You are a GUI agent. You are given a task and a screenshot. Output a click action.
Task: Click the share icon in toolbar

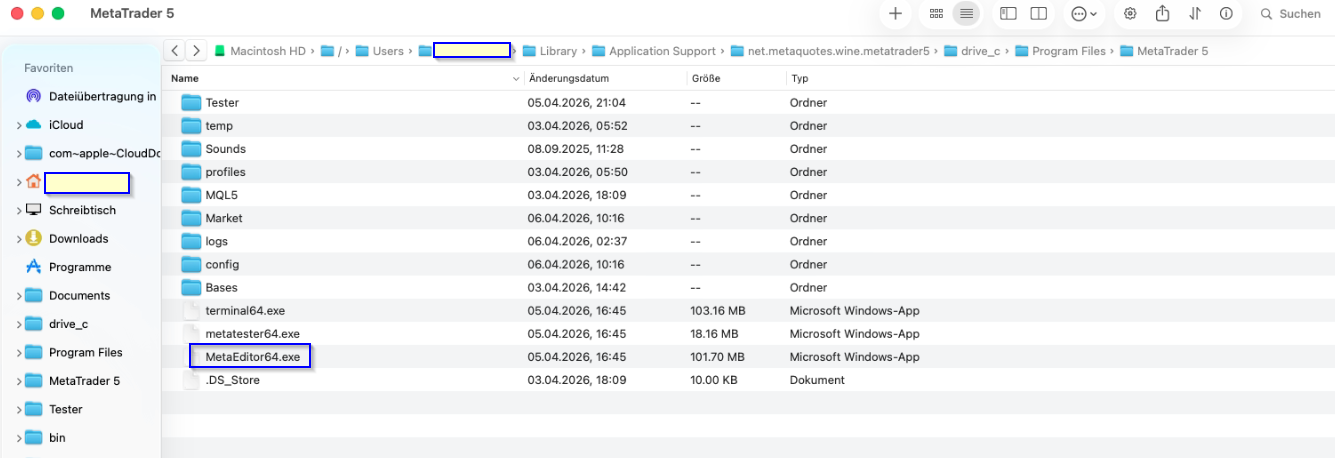point(1162,14)
